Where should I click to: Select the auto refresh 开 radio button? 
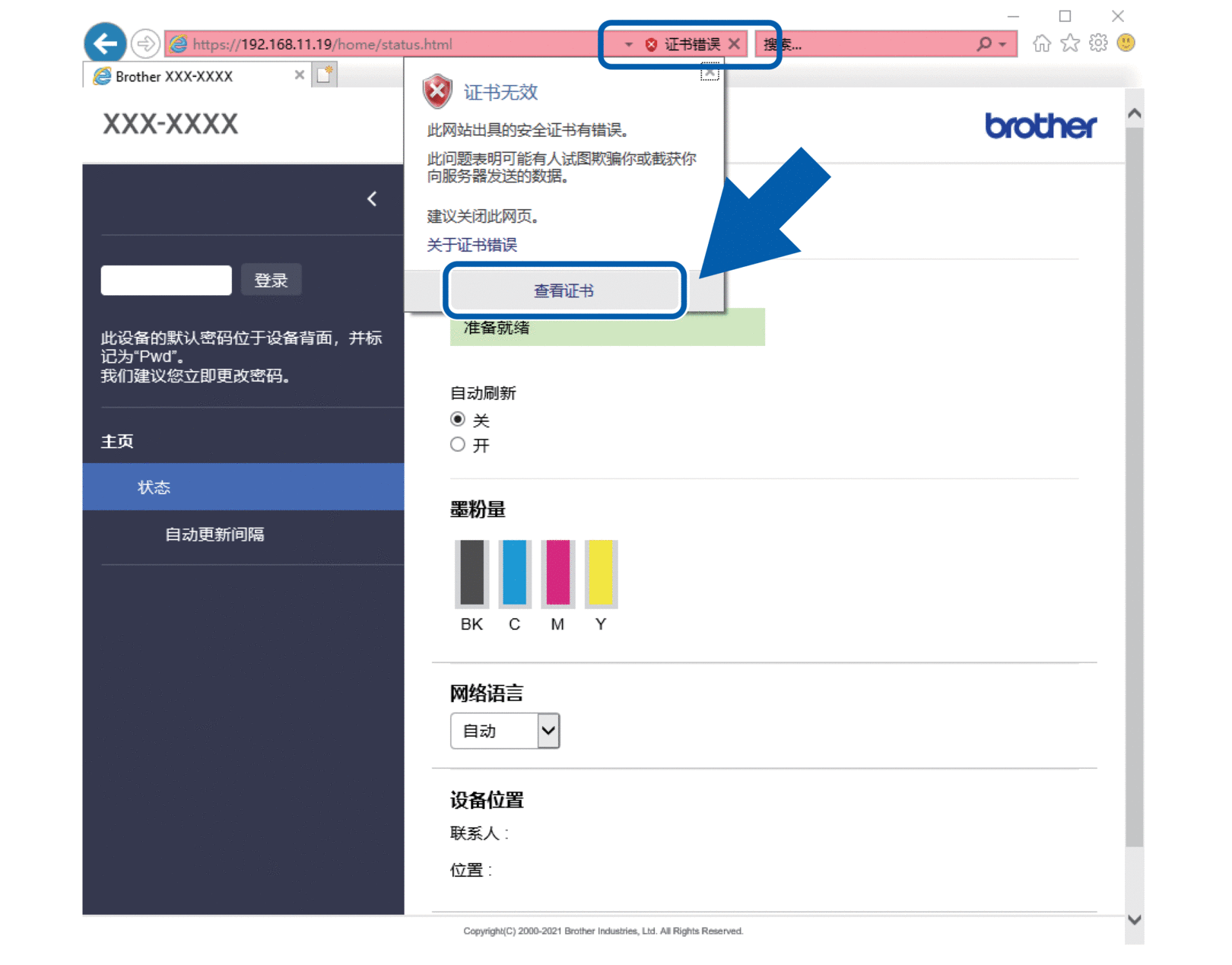coord(458,445)
